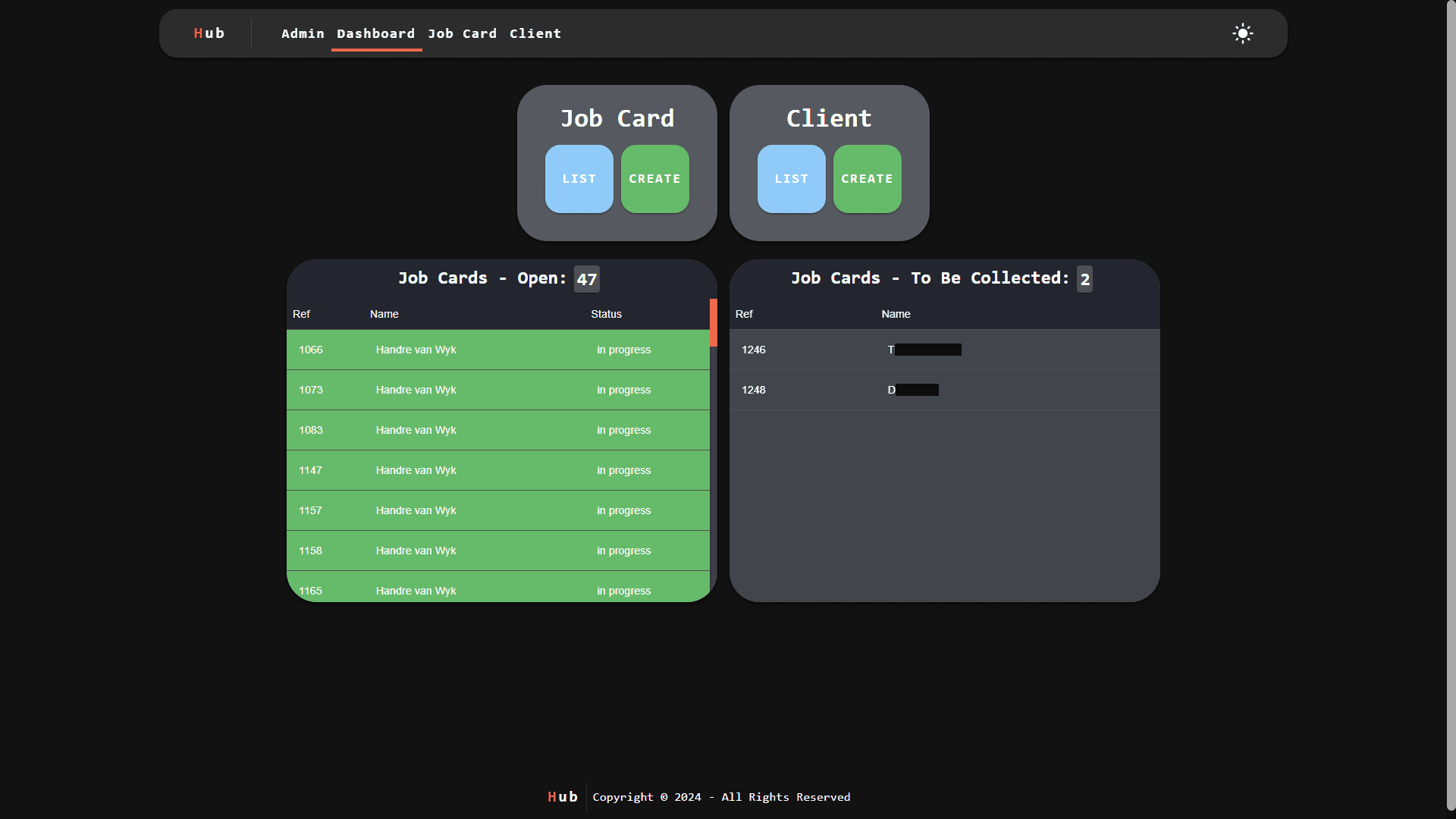Screen dimensions: 1456x819
Task: Toggle the light/dark theme sun icon
Action: [x=1242, y=33]
